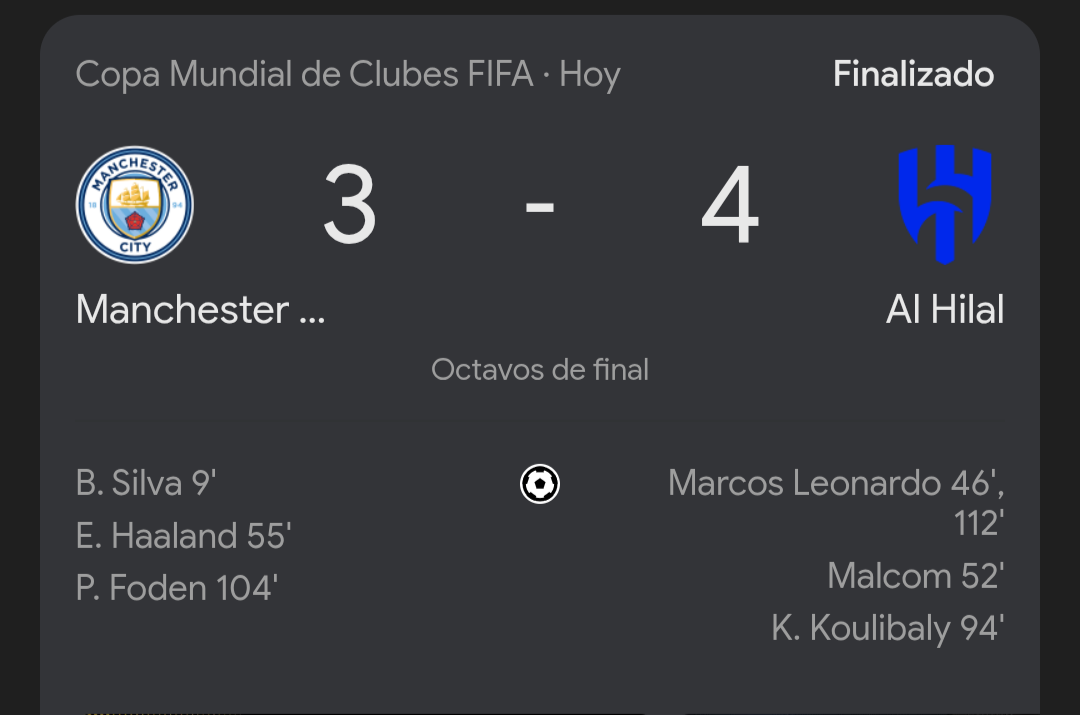Select scorer K. Koulibaly 94'

click(888, 628)
